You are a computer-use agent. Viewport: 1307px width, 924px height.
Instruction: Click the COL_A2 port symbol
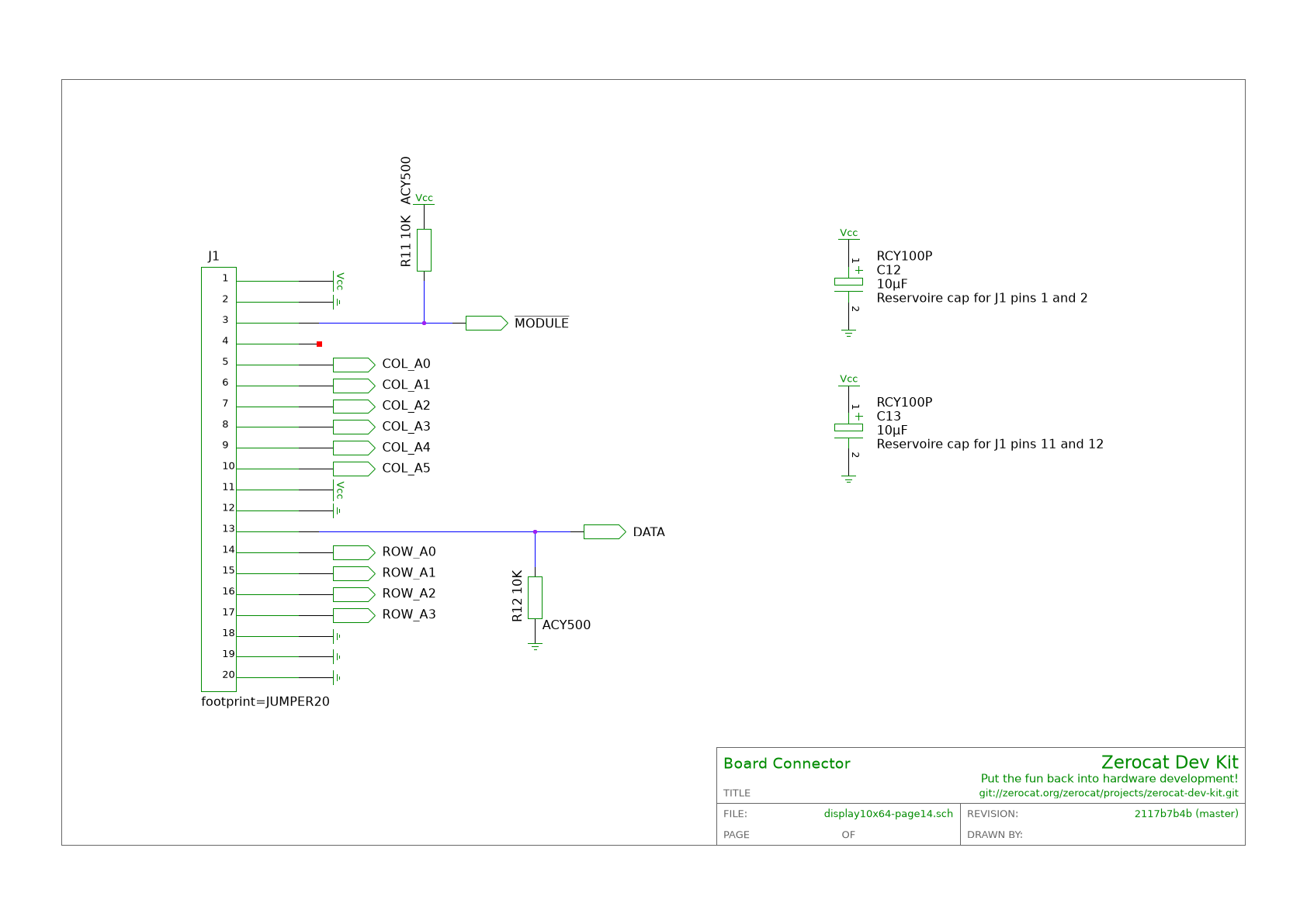354,407
